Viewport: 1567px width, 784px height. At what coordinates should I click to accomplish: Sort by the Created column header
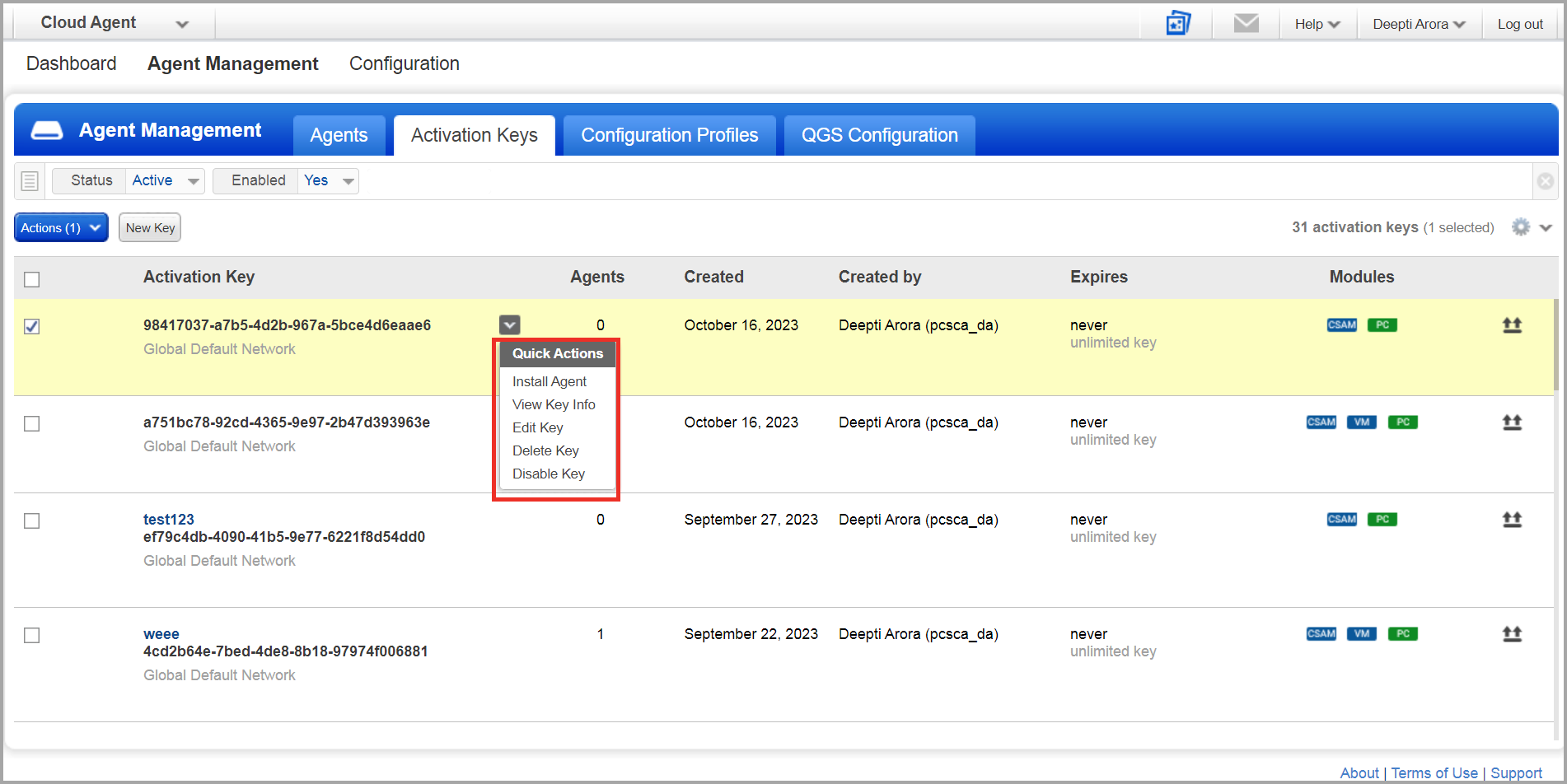[x=713, y=277]
